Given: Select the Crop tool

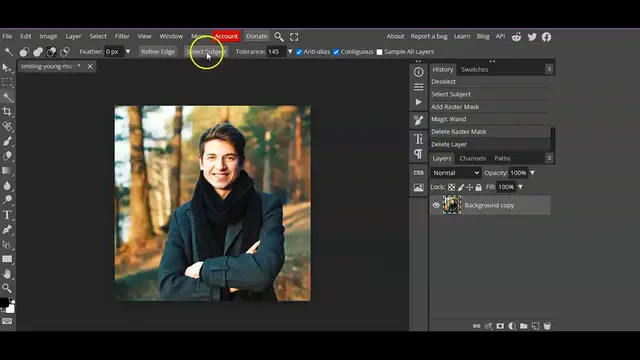Looking at the screenshot, I should [7, 111].
